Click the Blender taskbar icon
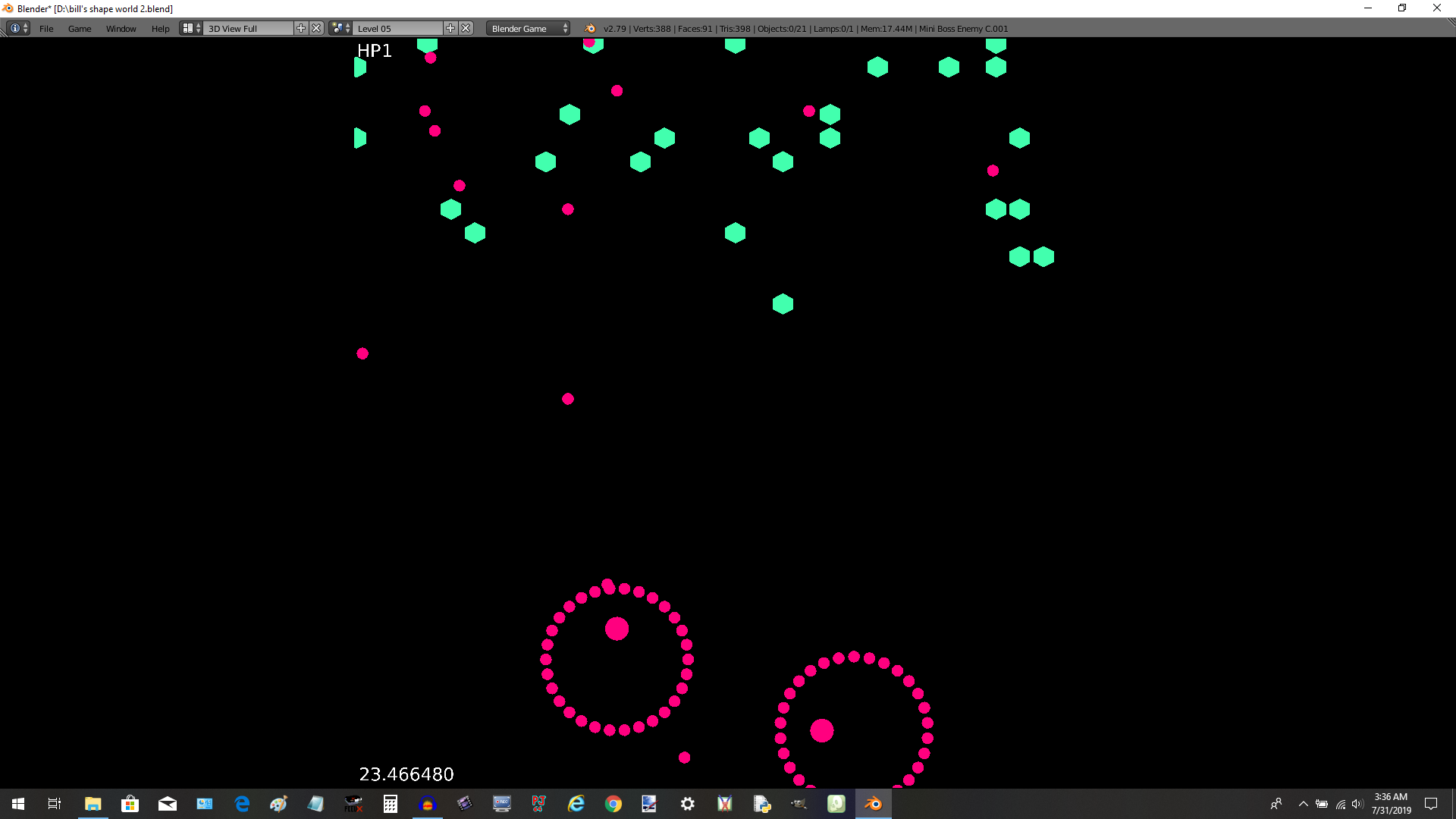This screenshot has height=819, width=1456. coord(873,804)
